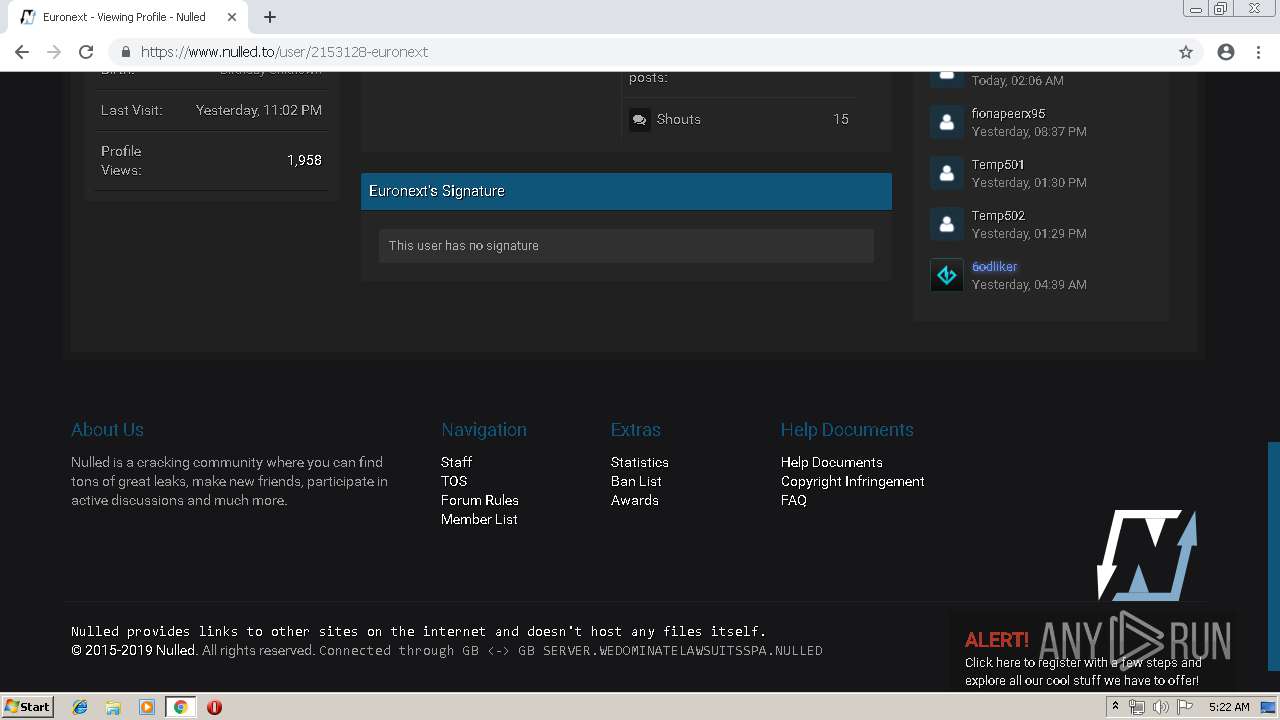Open the Forum Rules link
This screenshot has width=1280, height=720.
click(x=480, y=500)
